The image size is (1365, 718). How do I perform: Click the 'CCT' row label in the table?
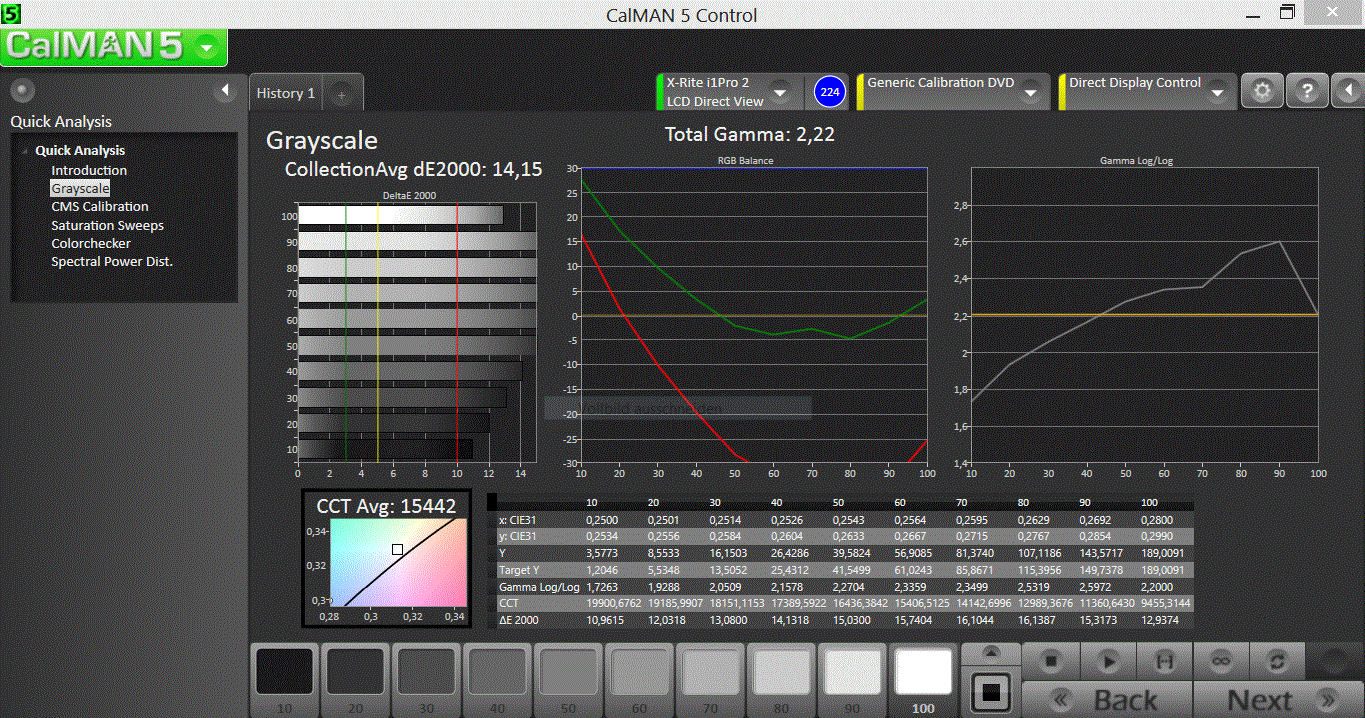pyautogui.click(x=508, y=603)
